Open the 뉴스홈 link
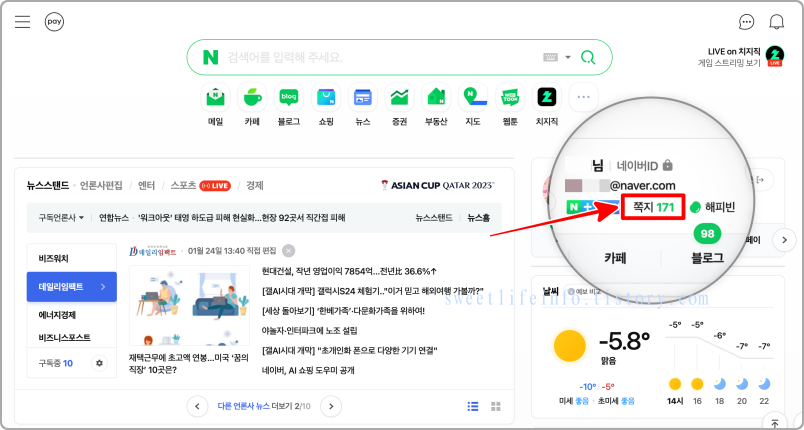This screenshot has width=804, height=430. pos(478,218)
